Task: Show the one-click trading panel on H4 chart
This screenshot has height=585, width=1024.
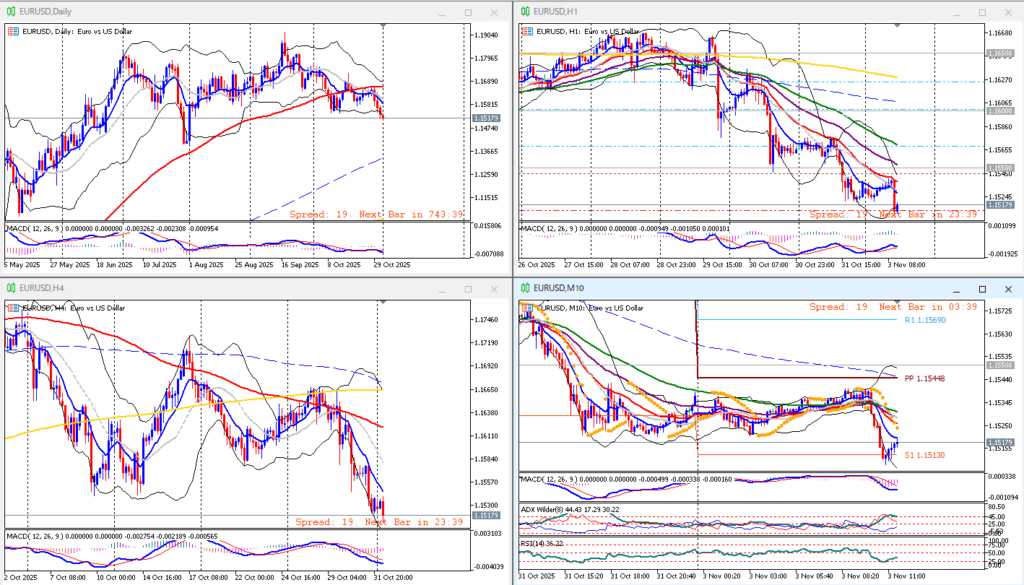Action: tap(13, 309)
